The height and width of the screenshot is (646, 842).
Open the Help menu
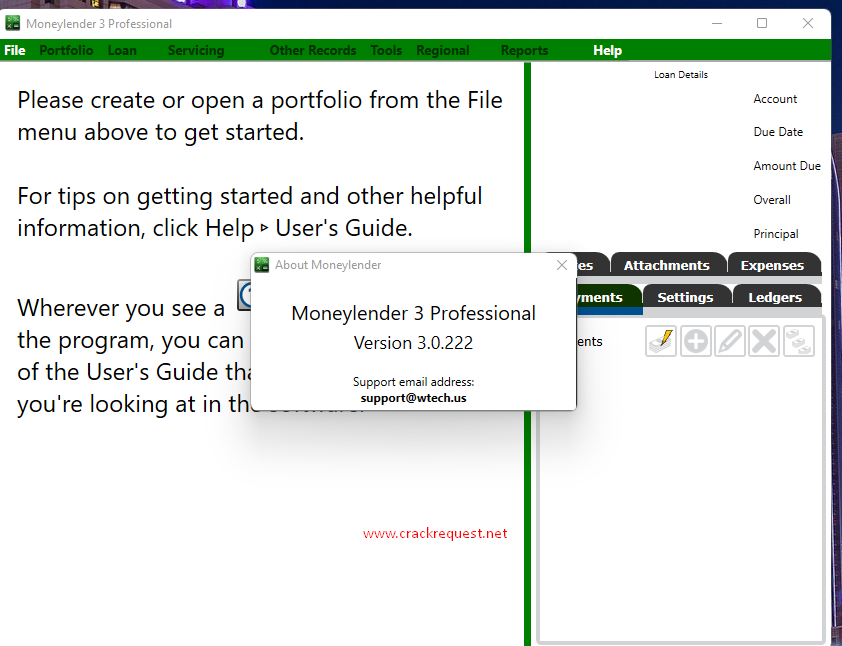point(607,50)
